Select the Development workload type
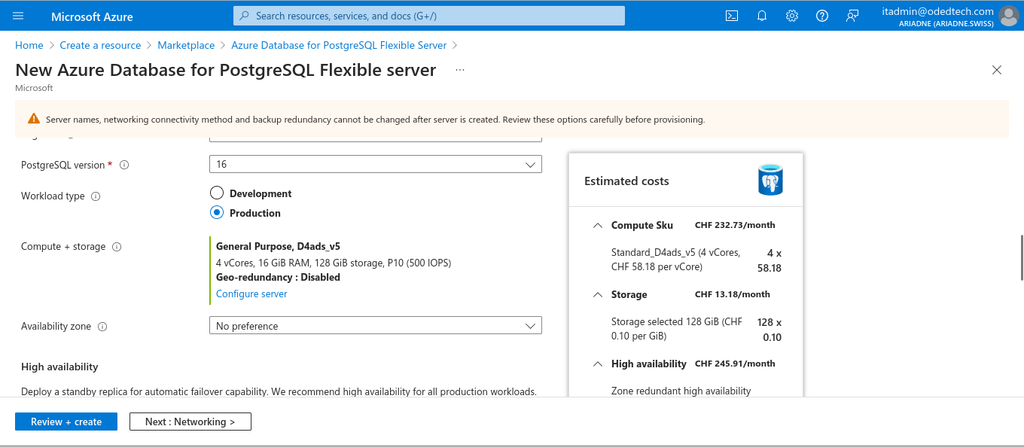Viewport: 1024px width, 447px height. [216, 193]
